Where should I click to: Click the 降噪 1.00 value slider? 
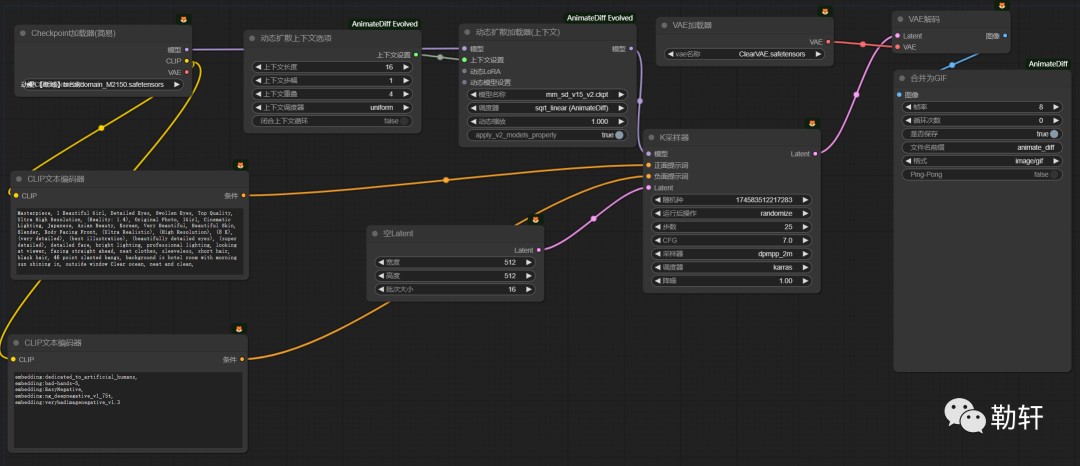point(731,281)
